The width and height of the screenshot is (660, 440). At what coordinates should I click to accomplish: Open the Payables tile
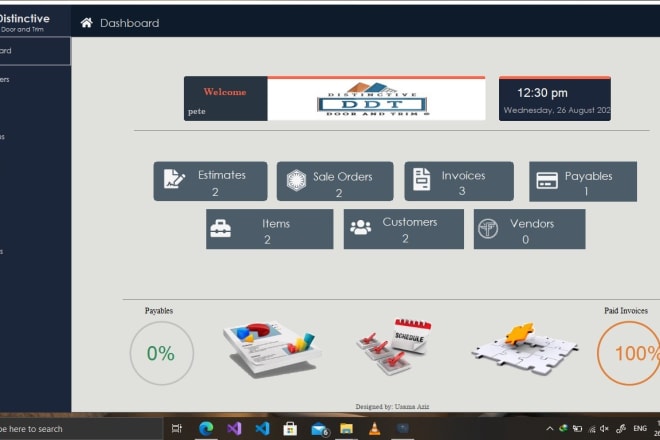[x=583, y=181]
